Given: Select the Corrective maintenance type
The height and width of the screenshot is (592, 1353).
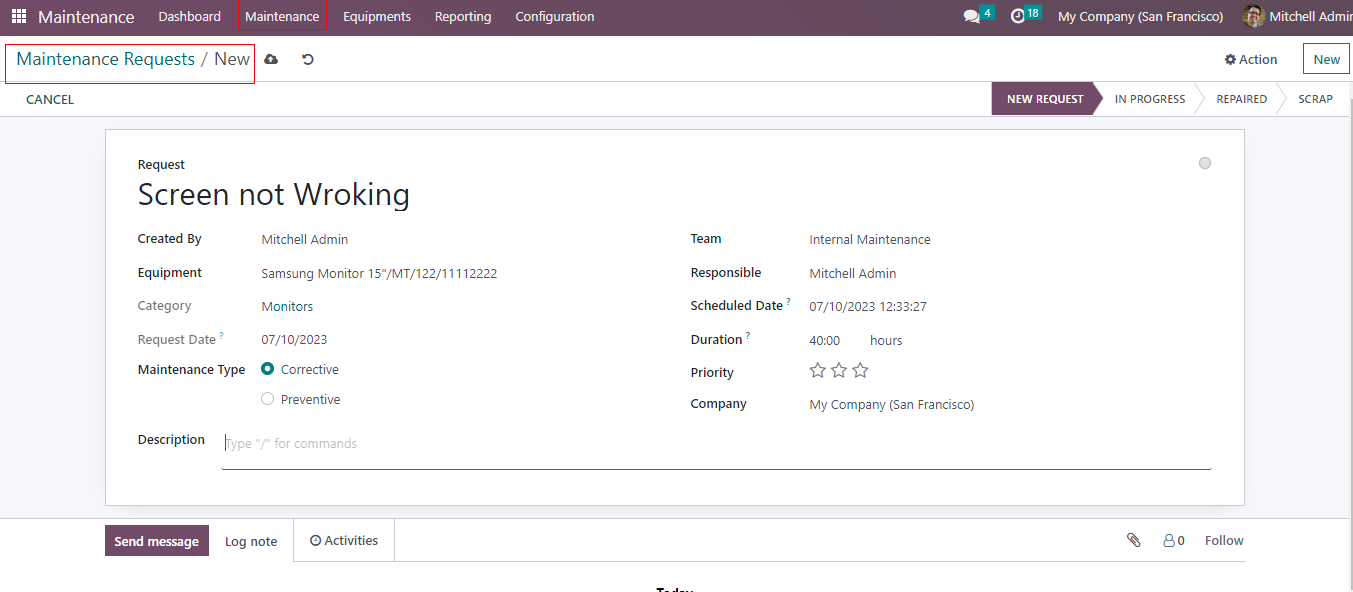Looking at the screenshot, I should (268, 369).
